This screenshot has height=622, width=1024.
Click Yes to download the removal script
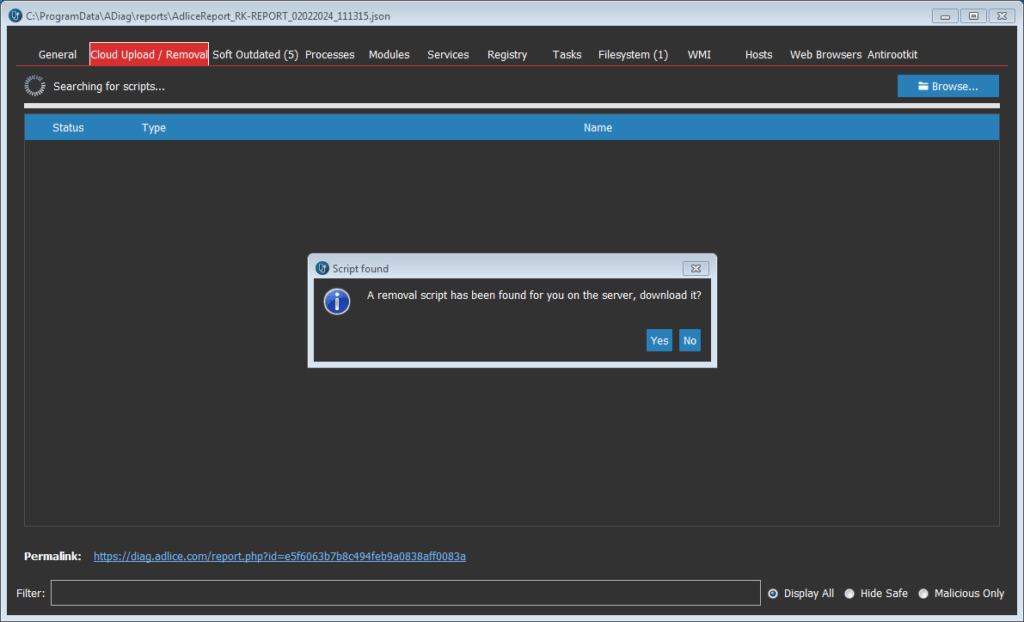pos(659,341)
